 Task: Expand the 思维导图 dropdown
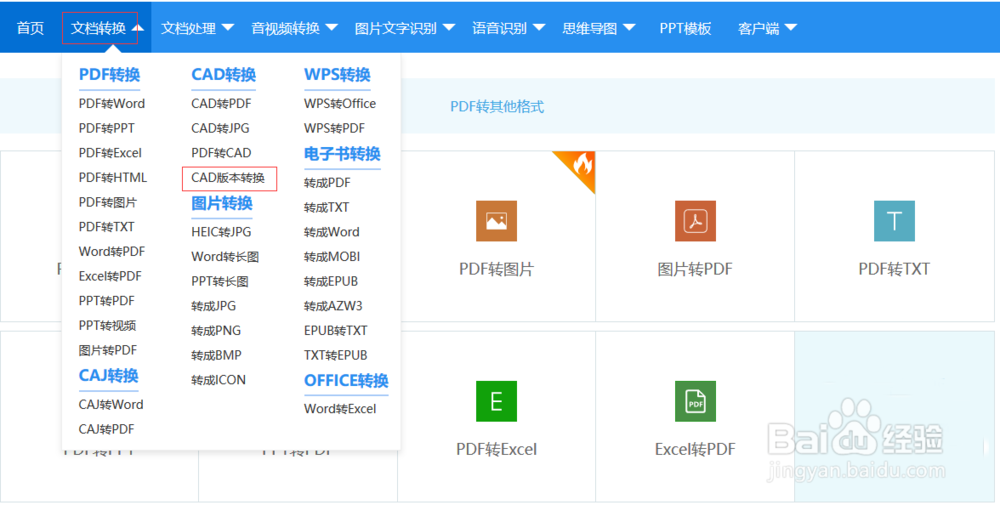[599, 28]
